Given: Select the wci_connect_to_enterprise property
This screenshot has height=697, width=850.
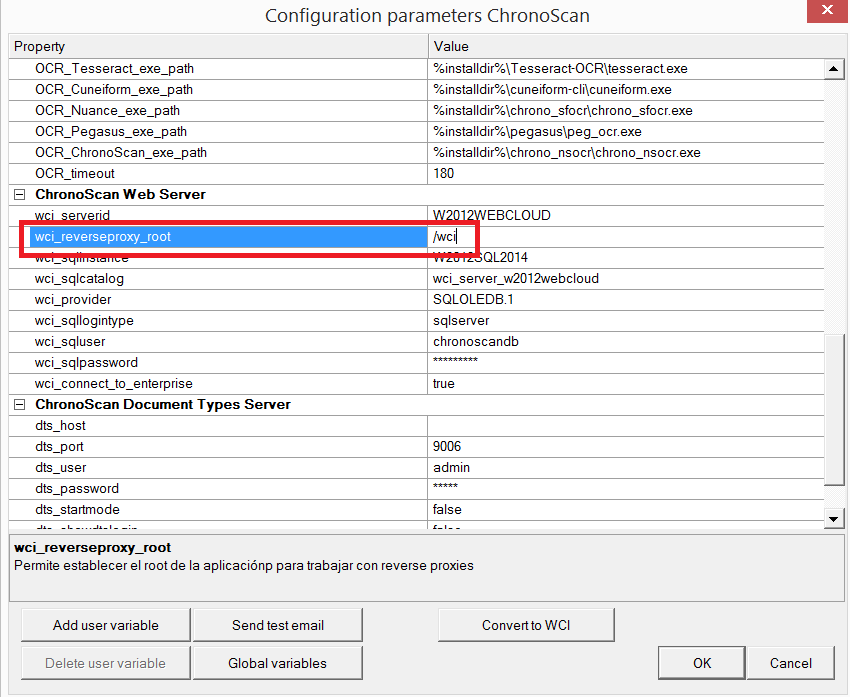Looking at the screenshot, I should click(x=113, y=384).
